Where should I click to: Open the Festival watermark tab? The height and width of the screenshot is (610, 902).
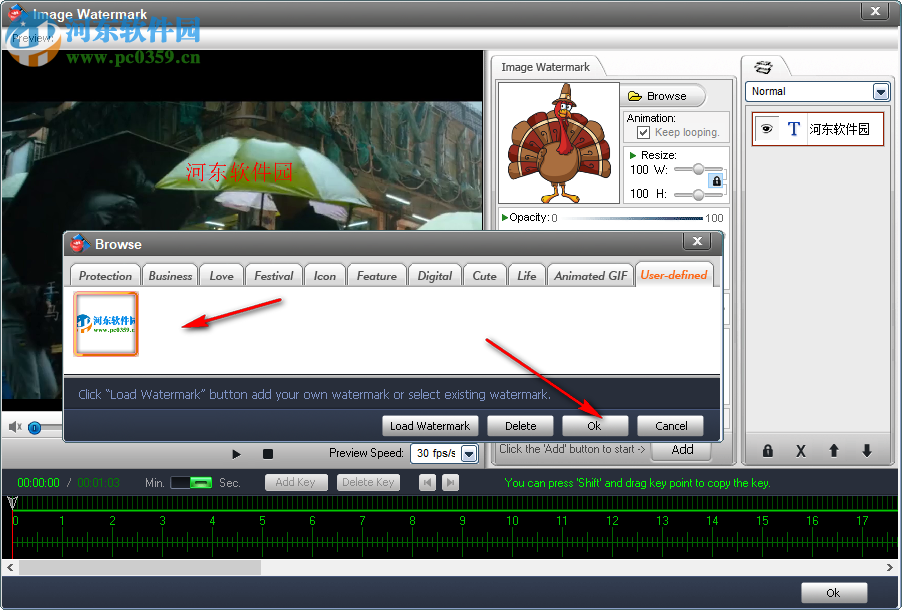pos(273,275)
